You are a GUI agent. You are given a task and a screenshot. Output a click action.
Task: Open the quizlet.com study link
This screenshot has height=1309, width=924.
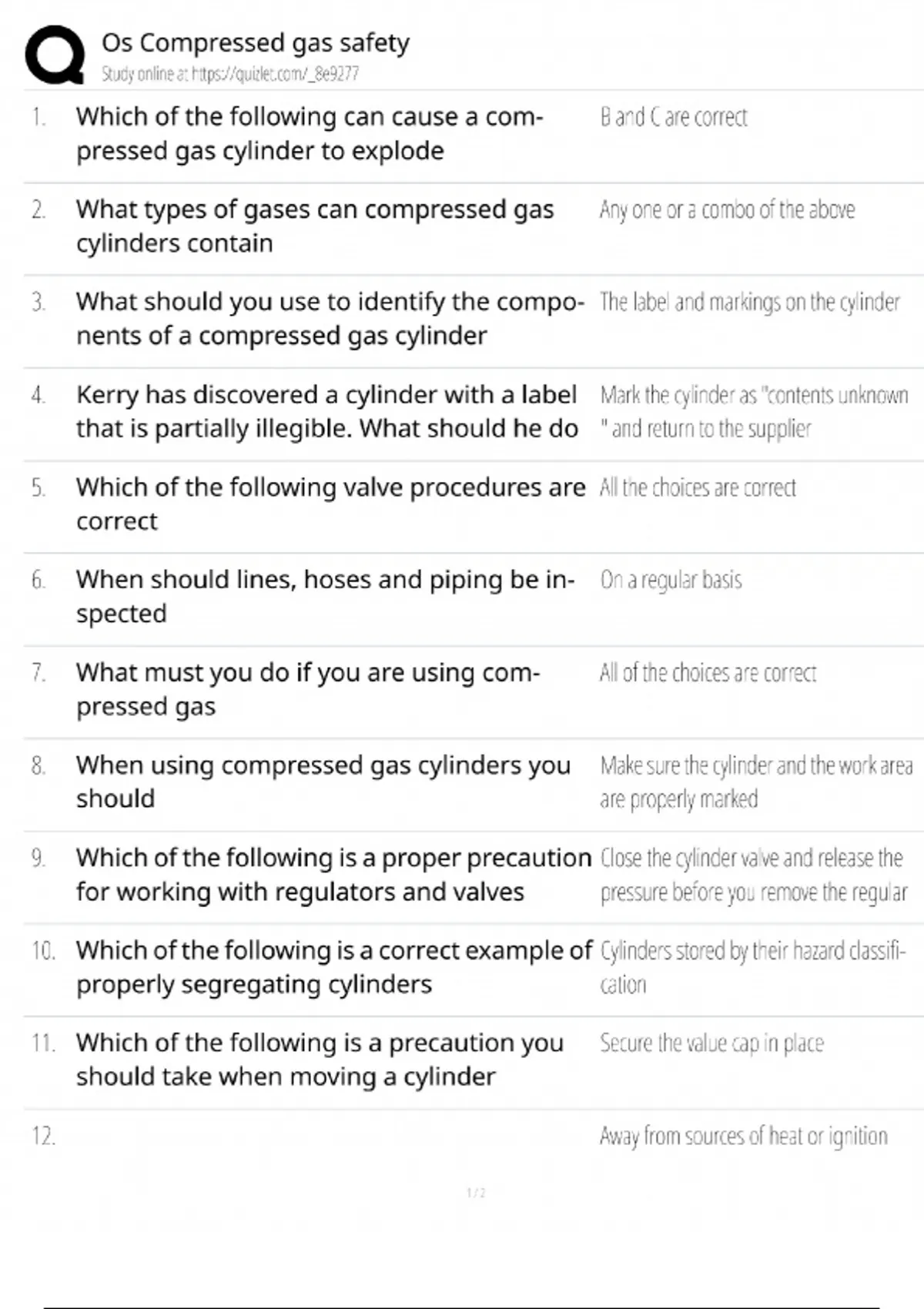point(229,74)
